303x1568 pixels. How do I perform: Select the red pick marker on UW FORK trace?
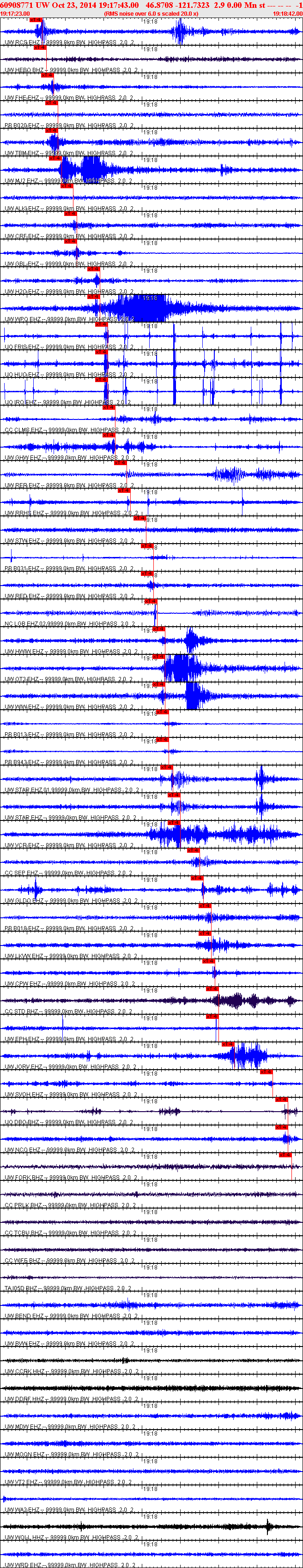coord(285,1155)
